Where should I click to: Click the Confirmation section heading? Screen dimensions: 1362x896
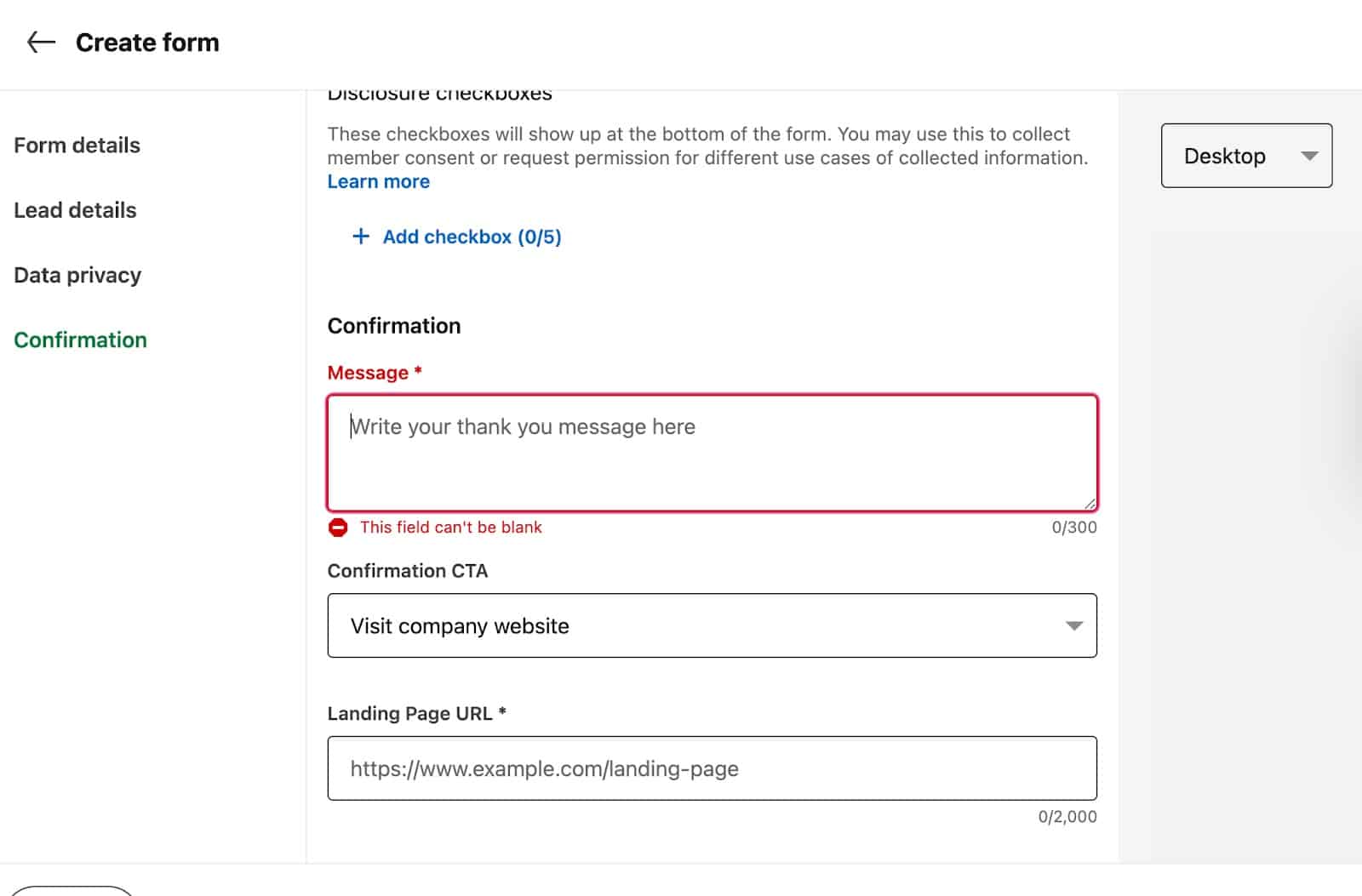[394, 326]
